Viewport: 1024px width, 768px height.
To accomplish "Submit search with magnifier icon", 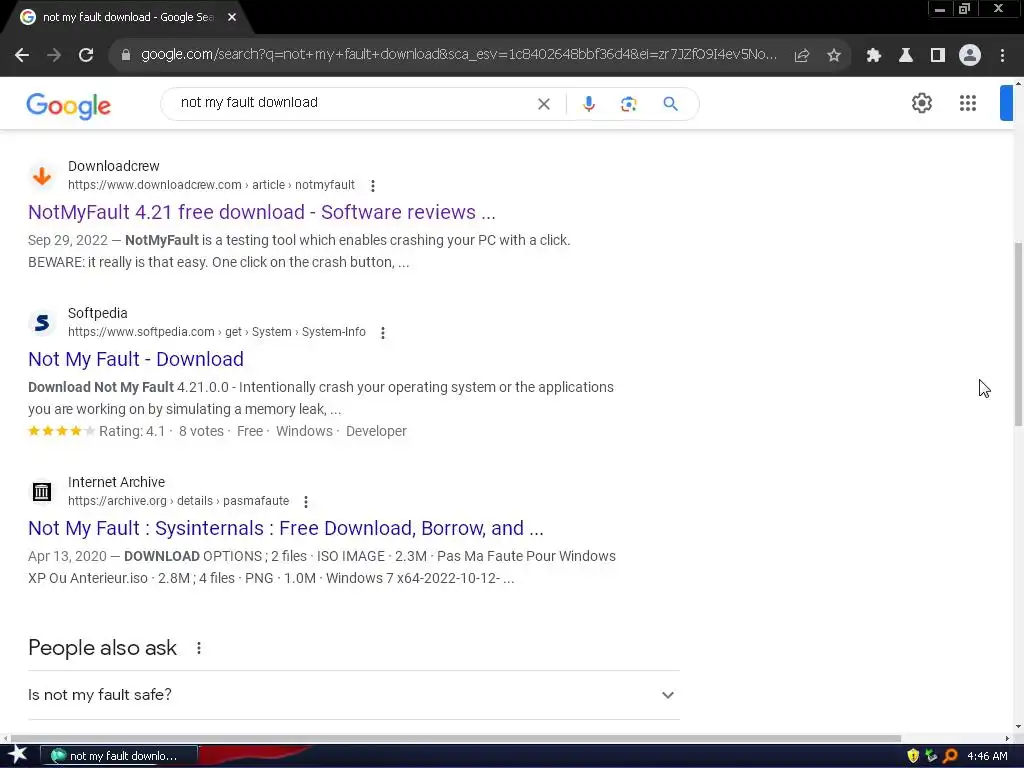I will 670,104.
